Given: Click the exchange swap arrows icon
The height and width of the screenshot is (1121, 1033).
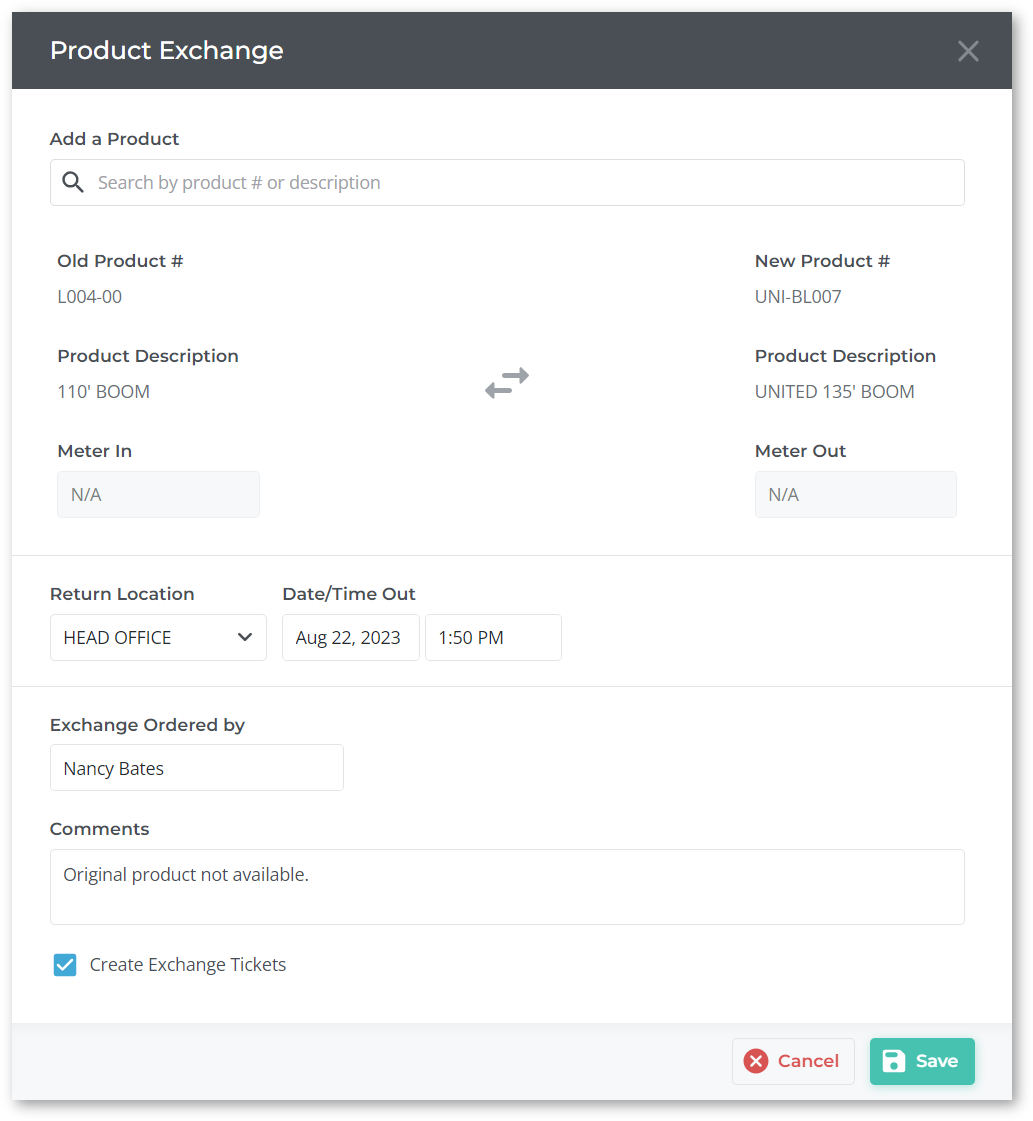Looking at the screenshot, I should click(507, 383).
